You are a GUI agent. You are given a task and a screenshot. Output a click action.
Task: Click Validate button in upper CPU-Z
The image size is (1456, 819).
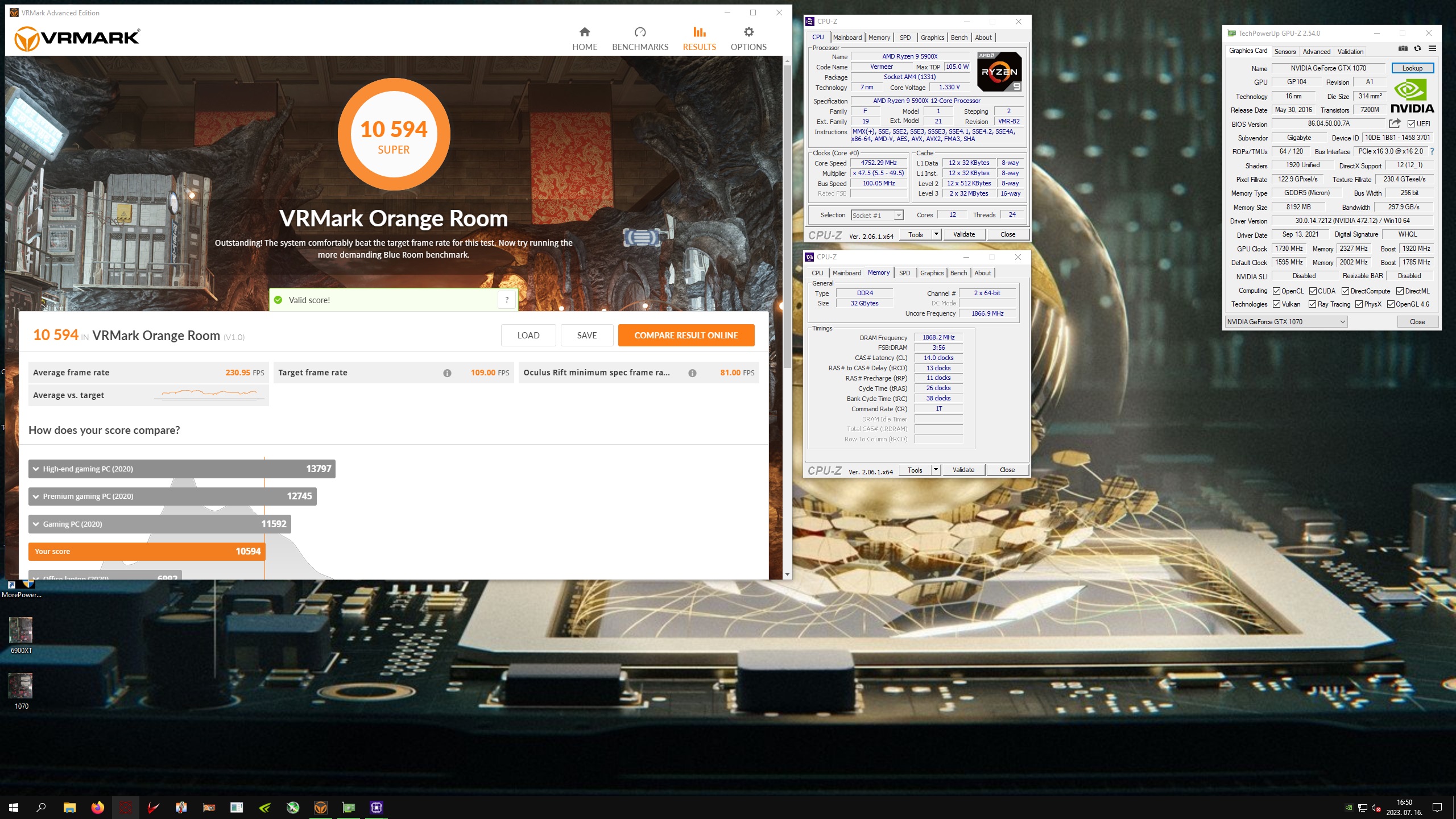[x=964, y=234]
